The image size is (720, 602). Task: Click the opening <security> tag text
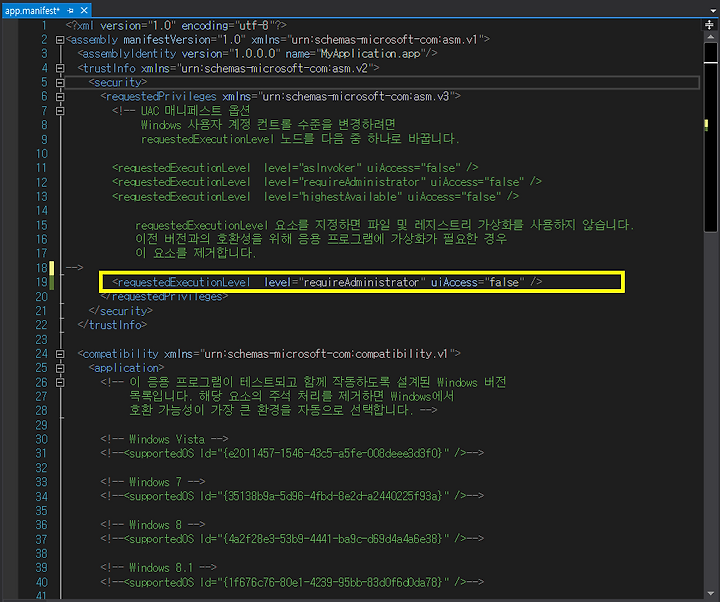(x=118, y=83)
